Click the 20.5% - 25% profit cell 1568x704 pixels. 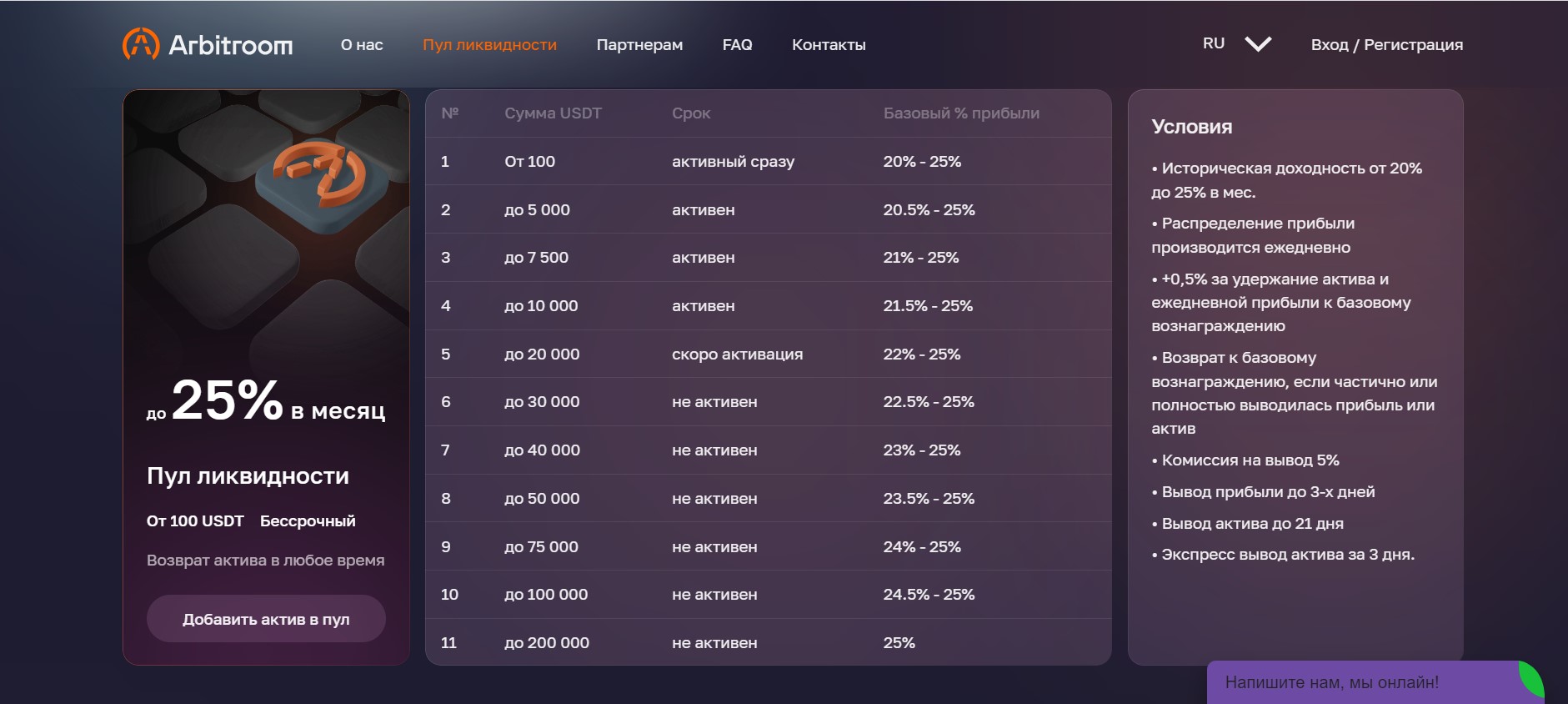[x=929, y=210]
